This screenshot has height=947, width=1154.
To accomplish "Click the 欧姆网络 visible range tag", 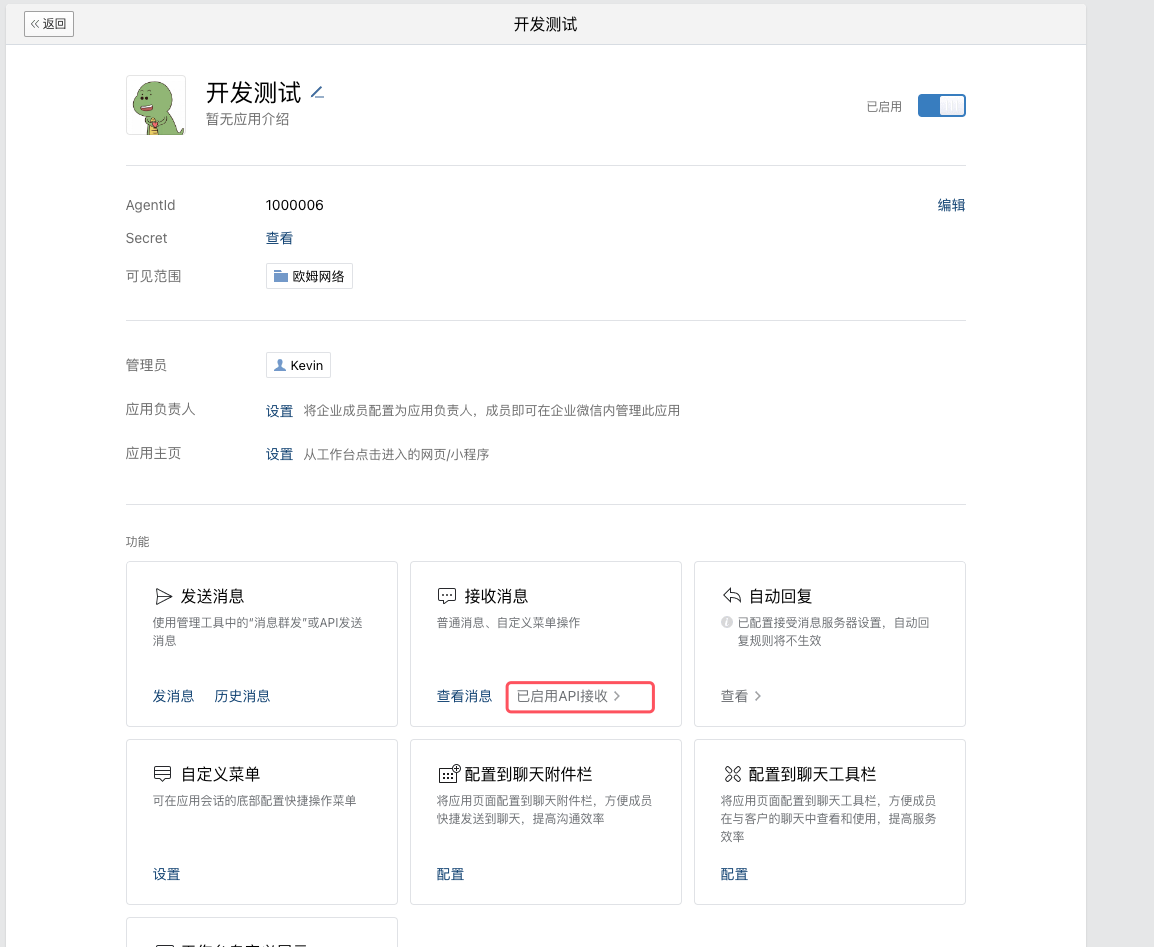I will 309,276.
